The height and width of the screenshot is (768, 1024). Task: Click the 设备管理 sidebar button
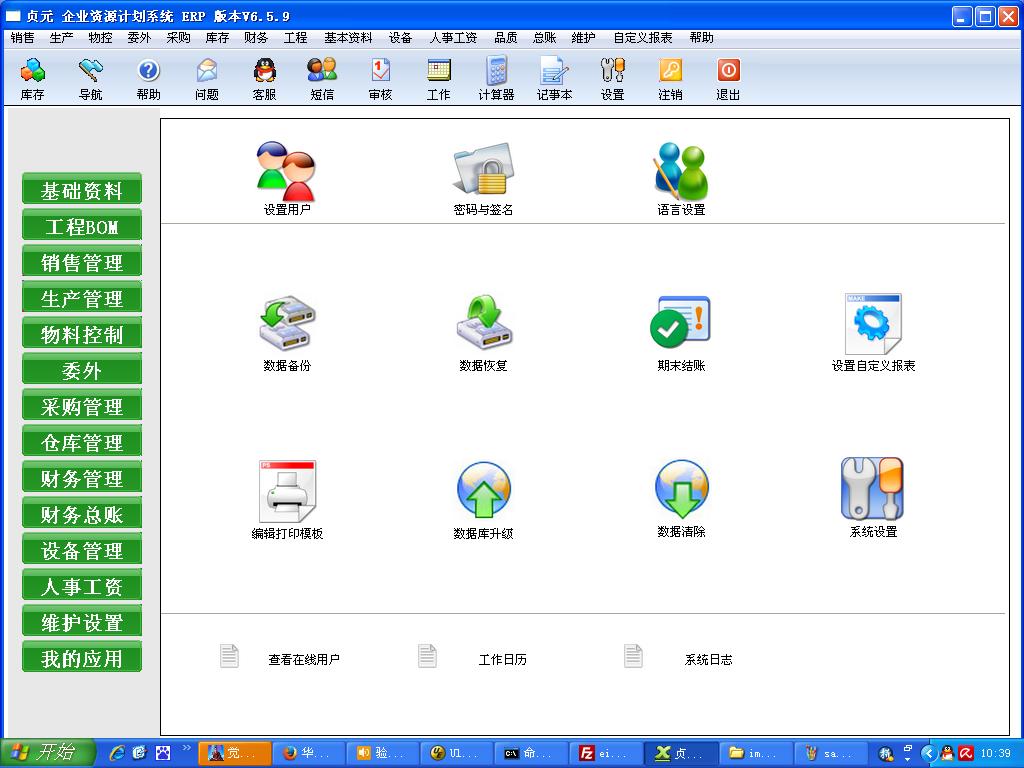(x=82, y=550)
